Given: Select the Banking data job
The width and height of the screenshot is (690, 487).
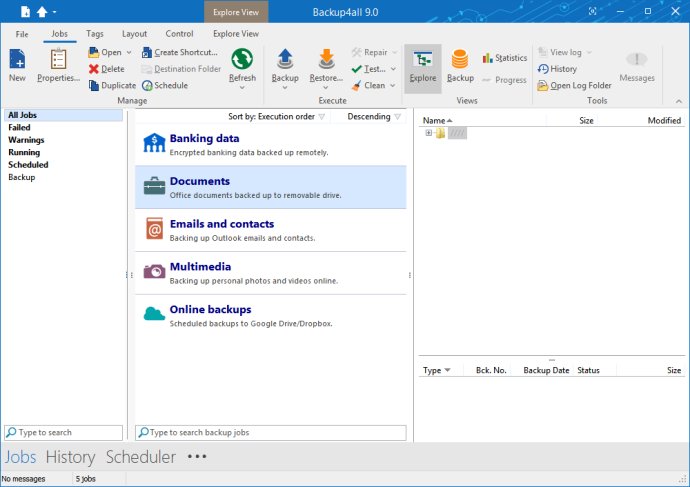Looking at the screenshot, I should (x=271, y=144).
